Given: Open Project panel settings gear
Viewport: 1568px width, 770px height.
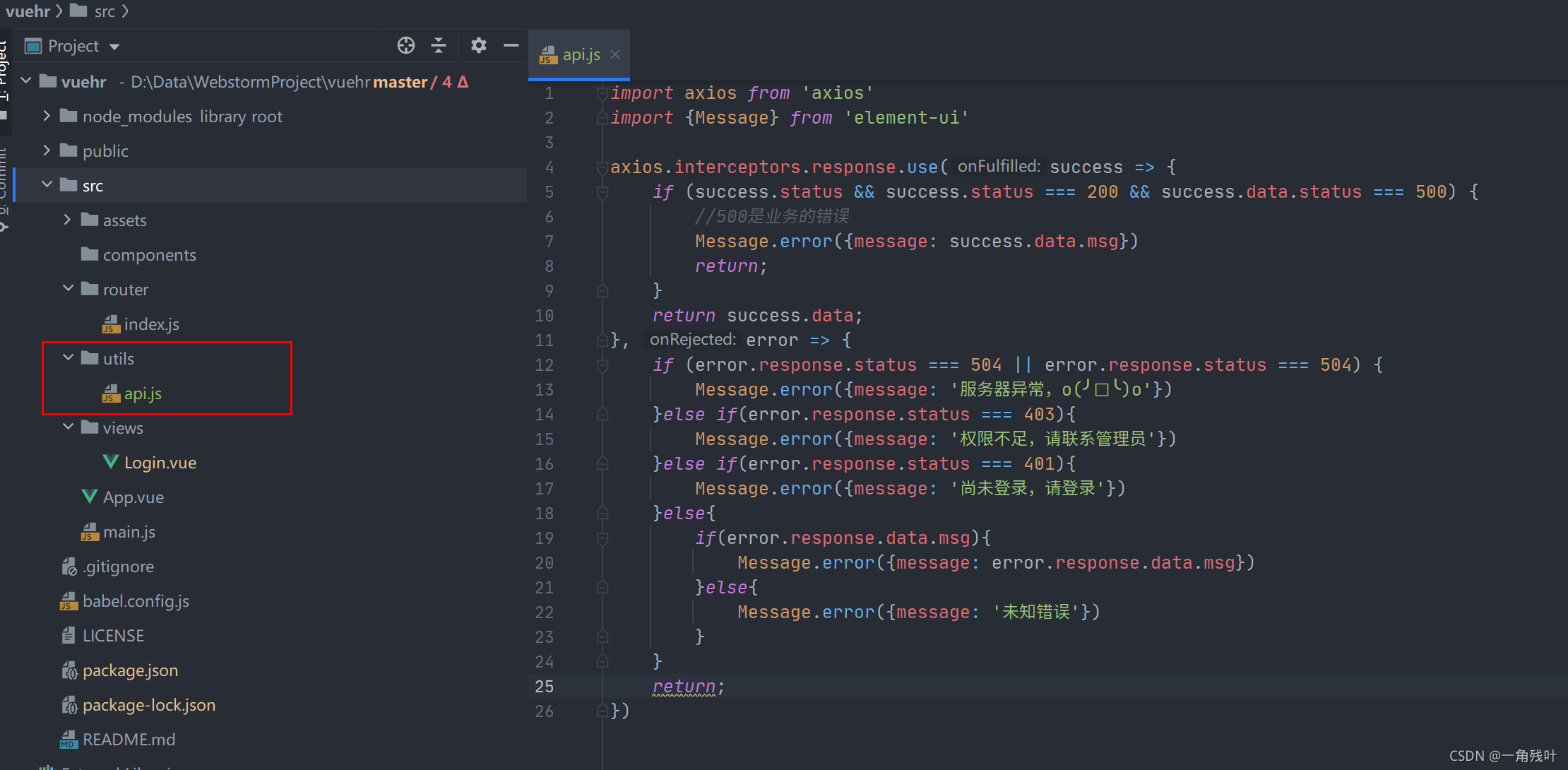Looking at the screenshot, I should pyautogui.click(x=478, y=46).
